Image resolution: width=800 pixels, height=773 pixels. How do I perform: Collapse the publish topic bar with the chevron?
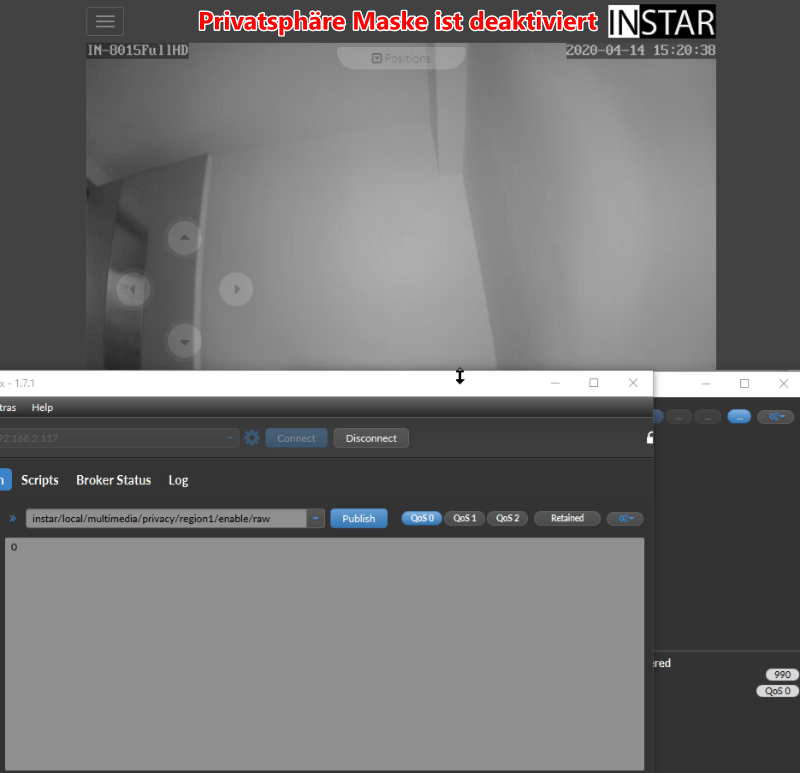pyautogui.click(x=14, y=518)
